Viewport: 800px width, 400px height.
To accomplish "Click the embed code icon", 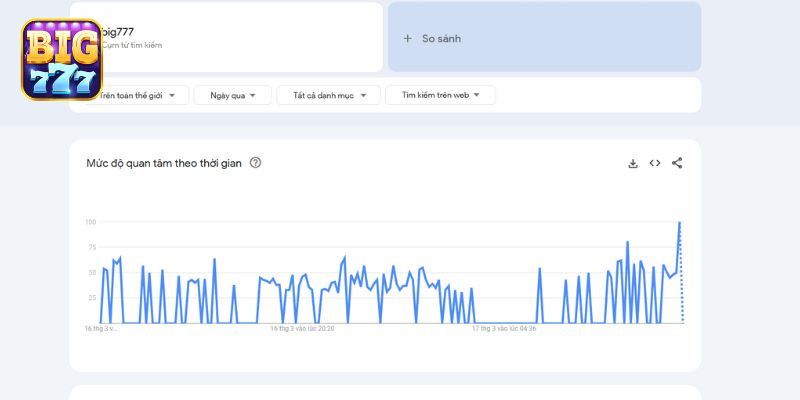I will pos(655,163).
